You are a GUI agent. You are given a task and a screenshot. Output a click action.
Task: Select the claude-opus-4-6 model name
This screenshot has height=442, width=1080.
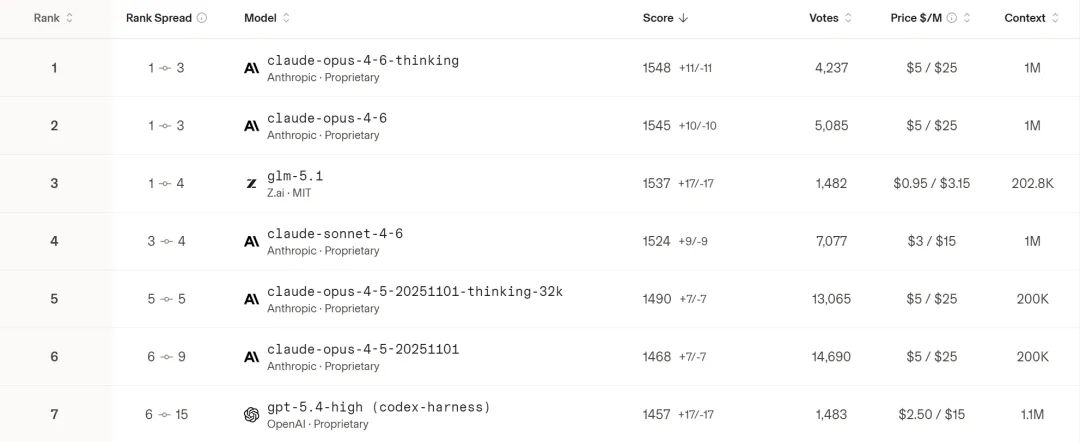(326, 118)
